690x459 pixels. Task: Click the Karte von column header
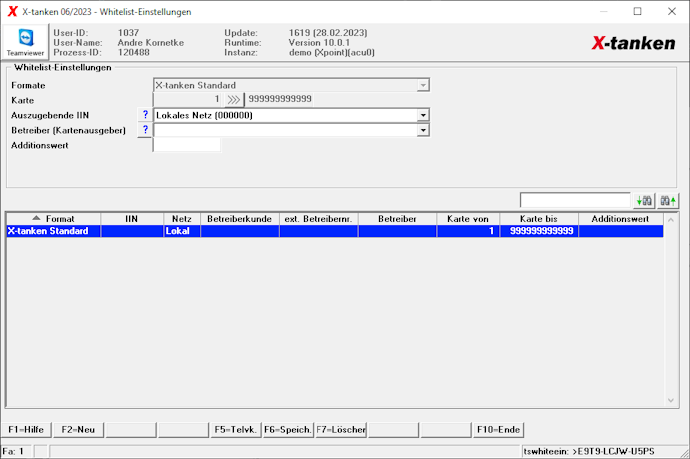coord(468,219)
